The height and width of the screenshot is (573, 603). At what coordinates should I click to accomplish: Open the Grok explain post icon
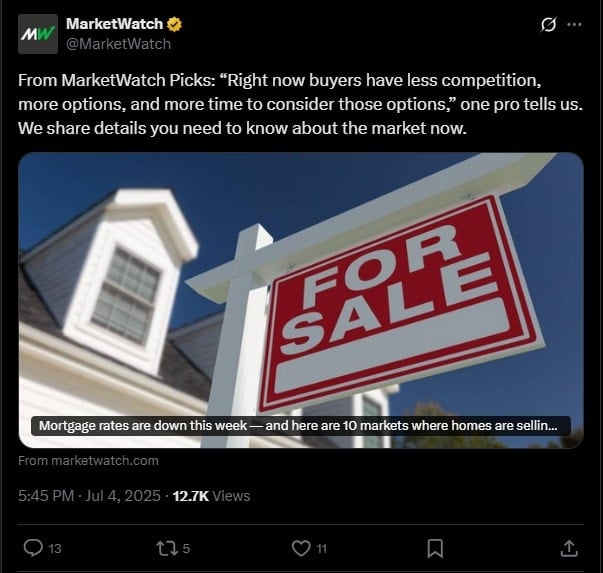pyautogui.click(x=548, y=25)
